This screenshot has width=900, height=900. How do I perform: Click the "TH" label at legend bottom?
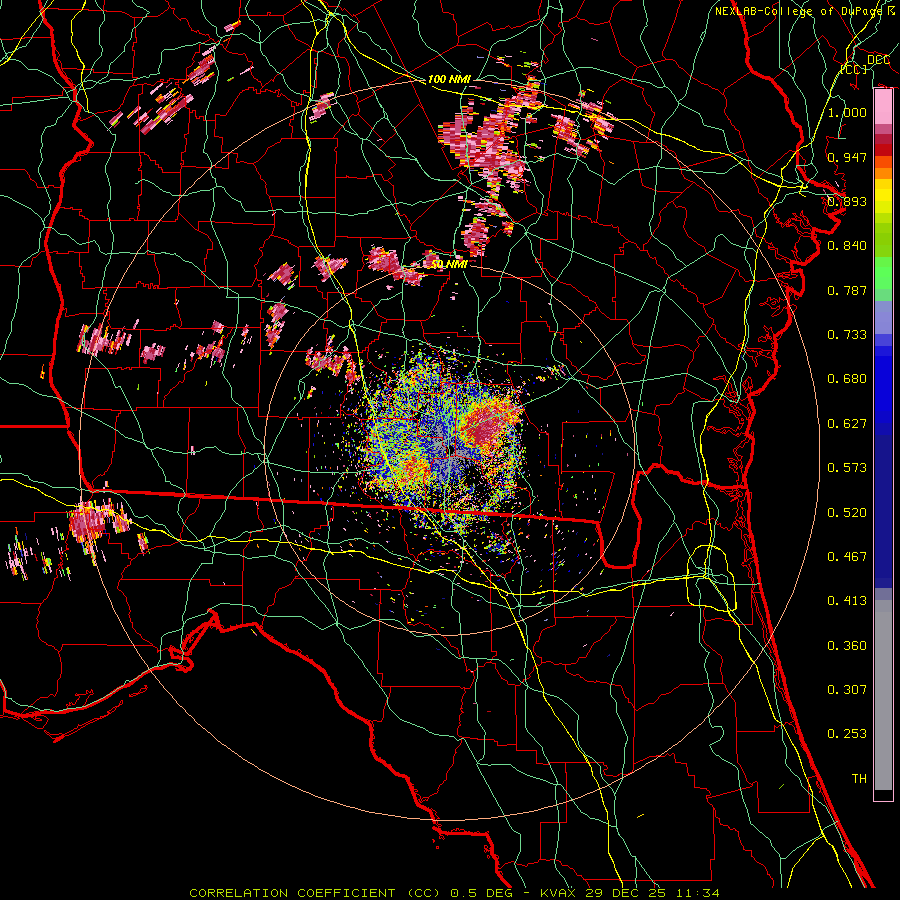[x=859, y=779]
